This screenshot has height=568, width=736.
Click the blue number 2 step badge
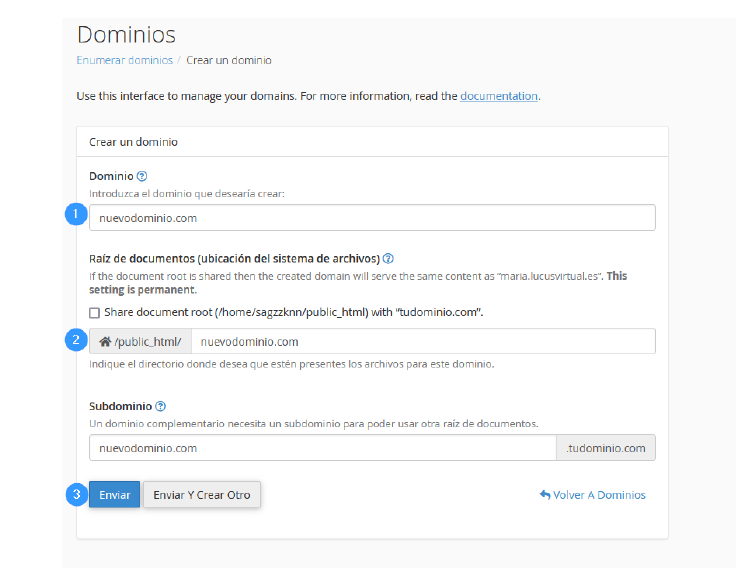(73, 340)
